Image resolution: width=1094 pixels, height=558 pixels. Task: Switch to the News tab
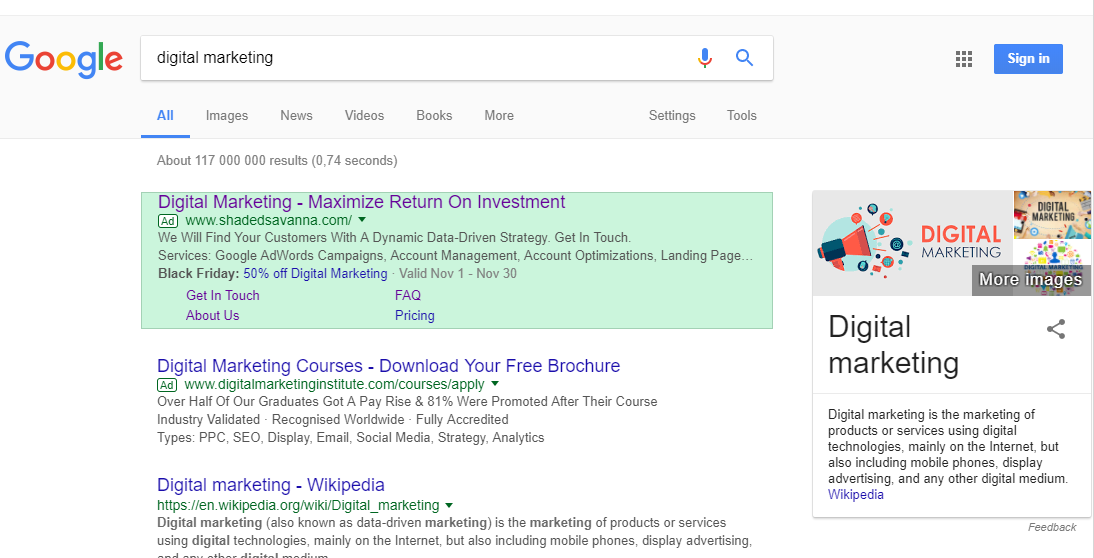pos(297,116)
